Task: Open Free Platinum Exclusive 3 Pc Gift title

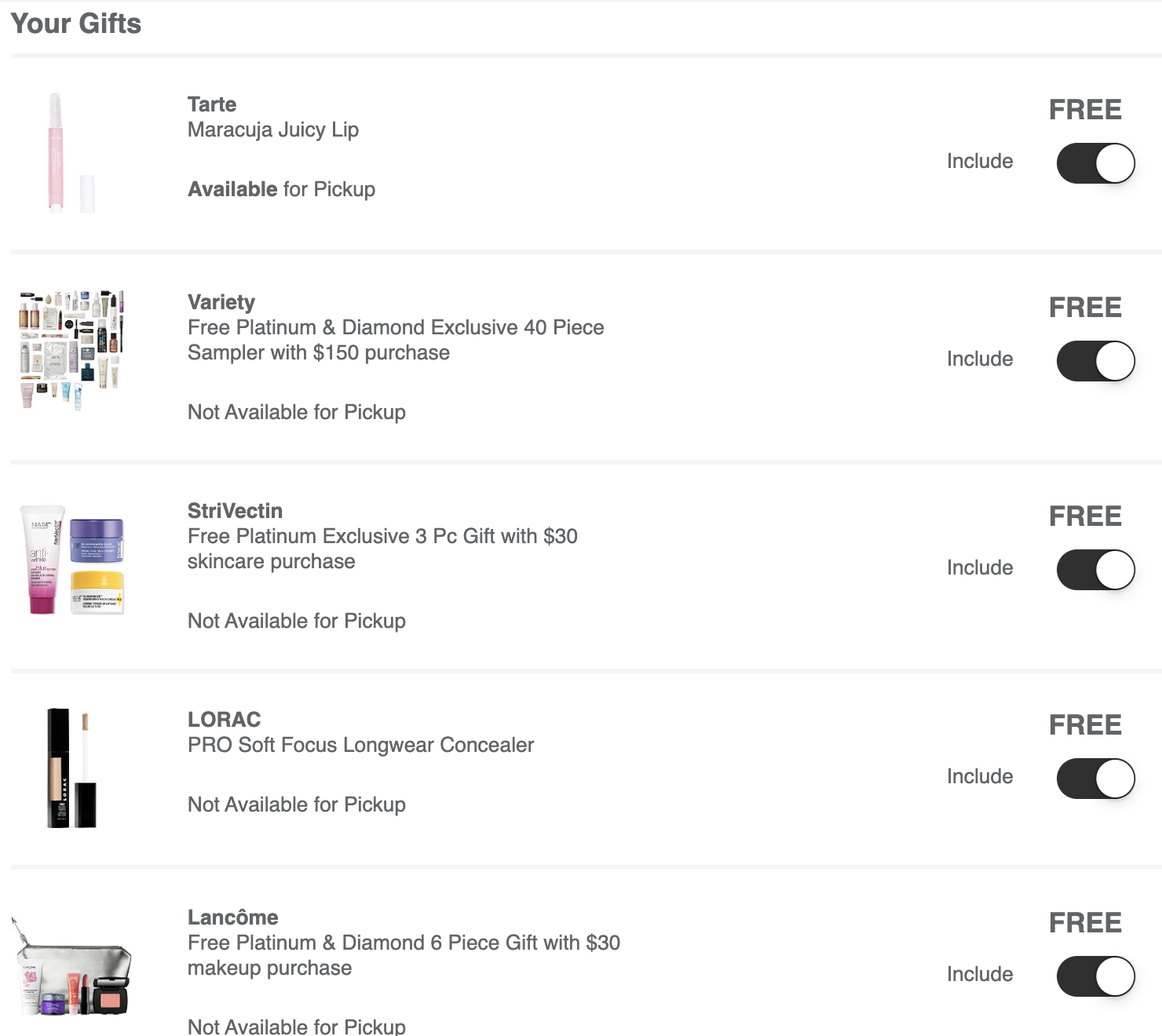Action: [x=382, y=549]
